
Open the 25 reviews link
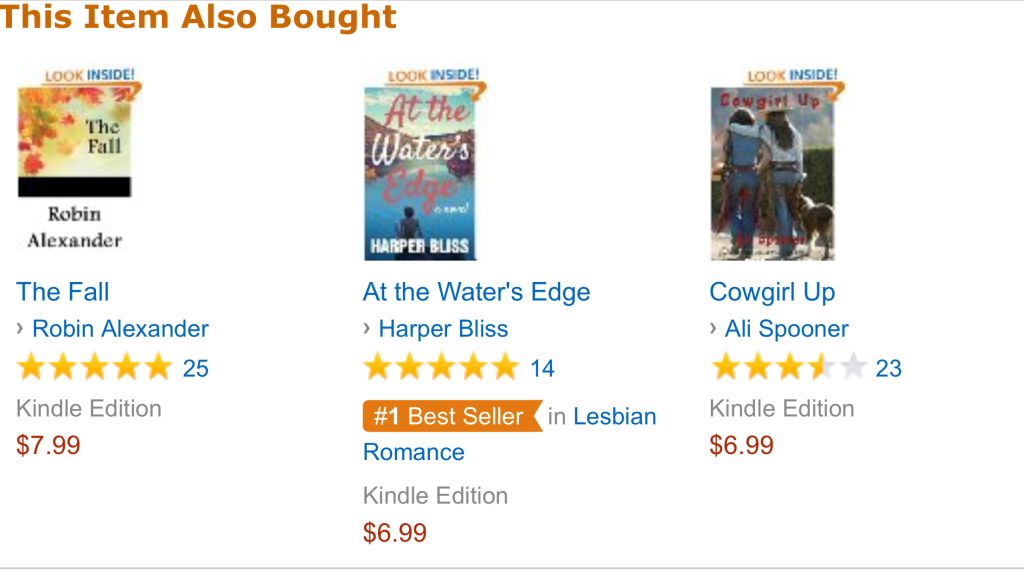pyautogui.click(x=196, y=369)
